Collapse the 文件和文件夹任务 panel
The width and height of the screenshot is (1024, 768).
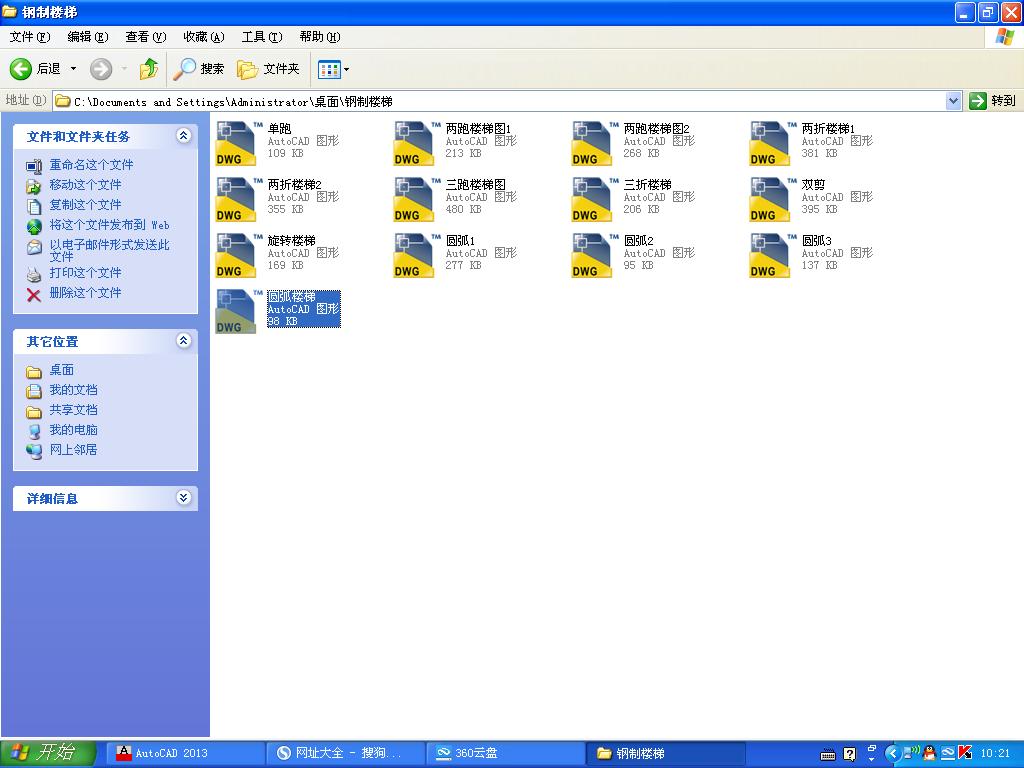[x=184, y=135]
